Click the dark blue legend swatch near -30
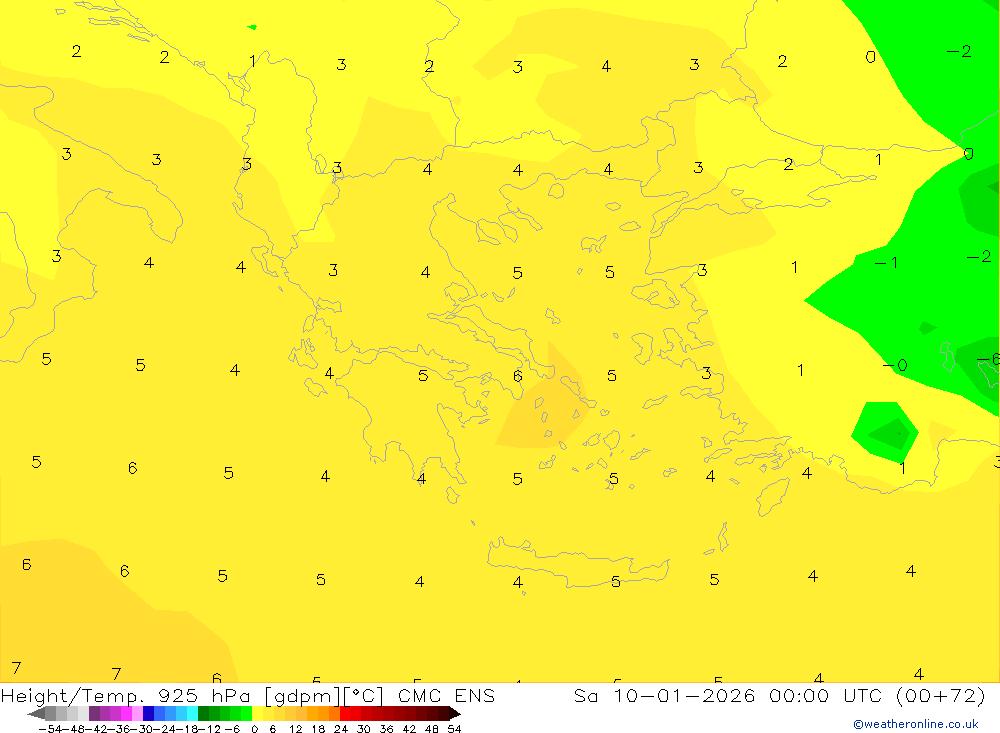This screenshot has width=1000, height=733. click(x=149, y=713)
